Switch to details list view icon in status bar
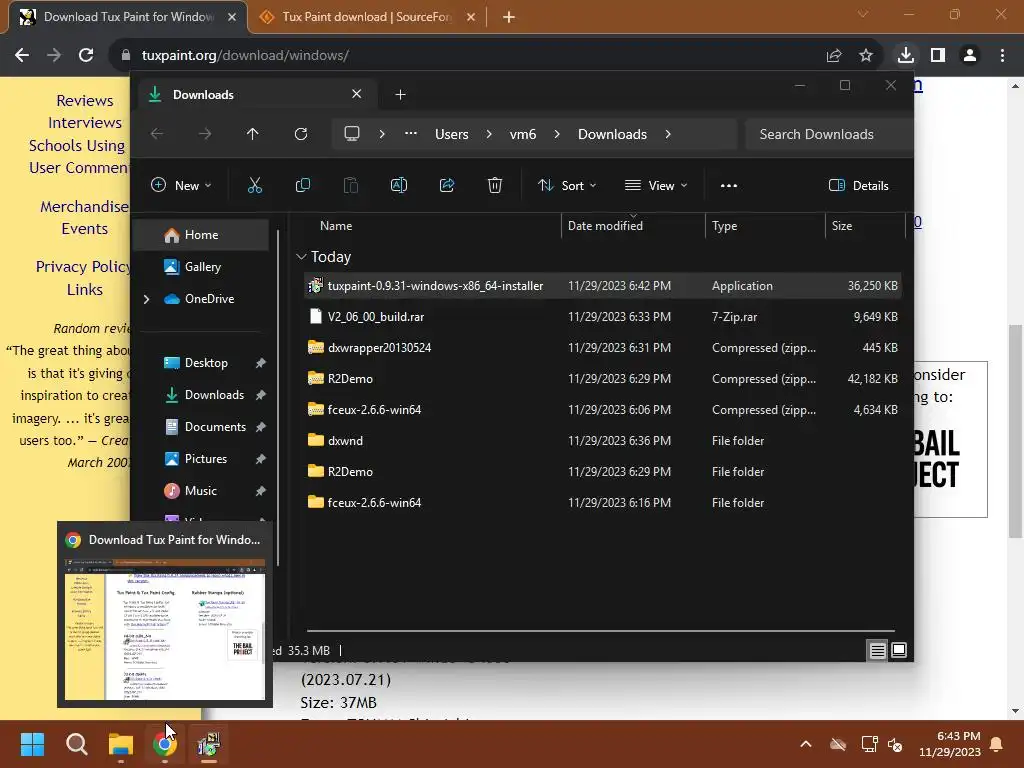The height and width of the screenshot is (768, 1024). click(x=878, y=650)
